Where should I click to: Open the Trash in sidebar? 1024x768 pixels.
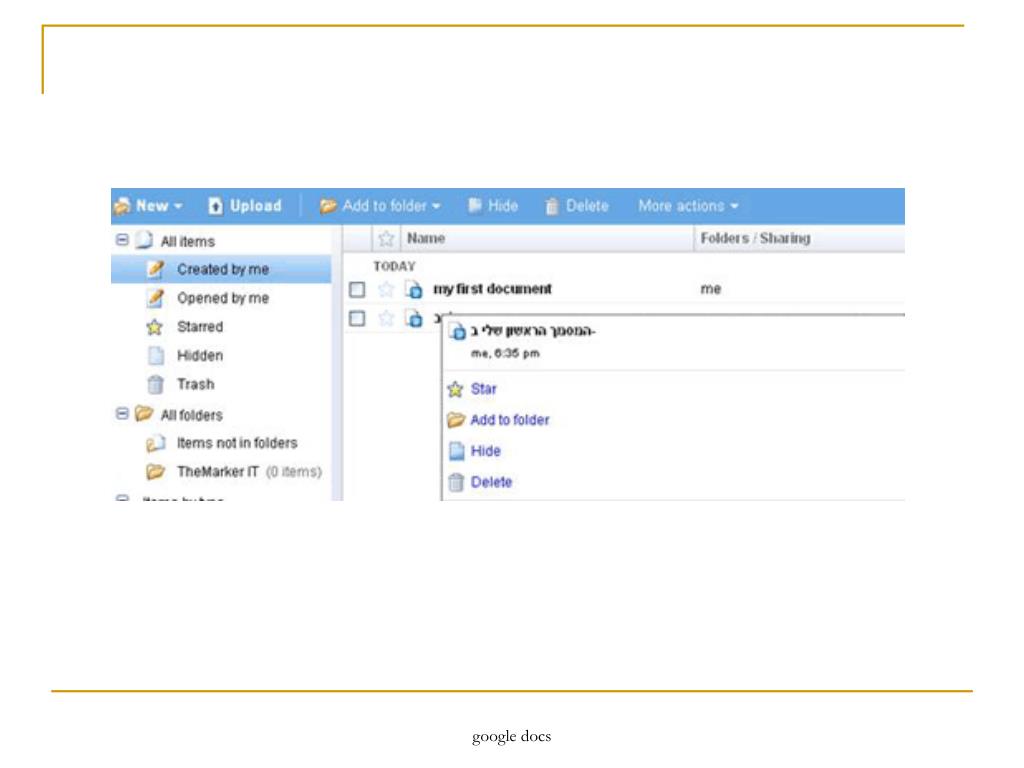(195, 384)
